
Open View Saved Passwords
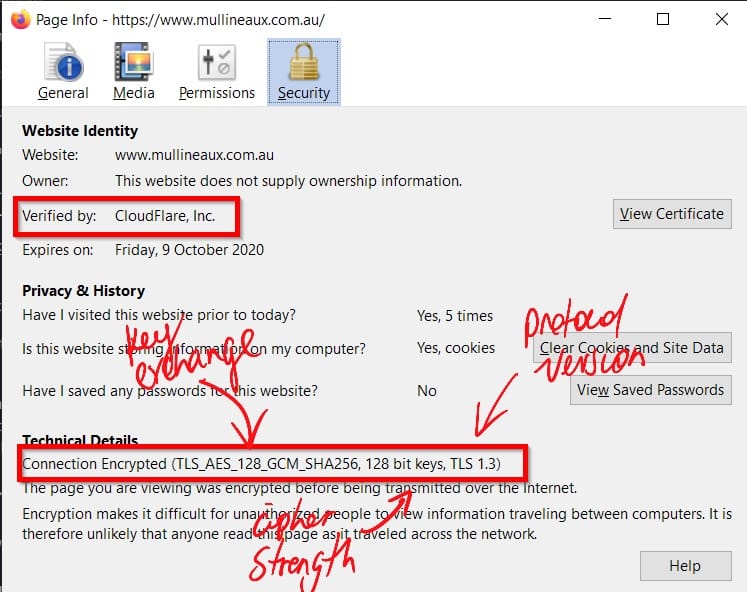650,390
